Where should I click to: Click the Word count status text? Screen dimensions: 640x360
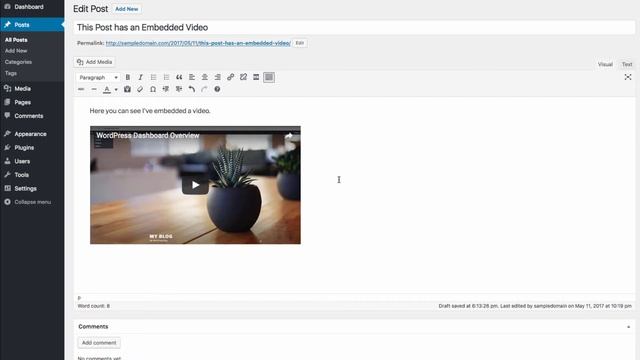coord(93,306)
